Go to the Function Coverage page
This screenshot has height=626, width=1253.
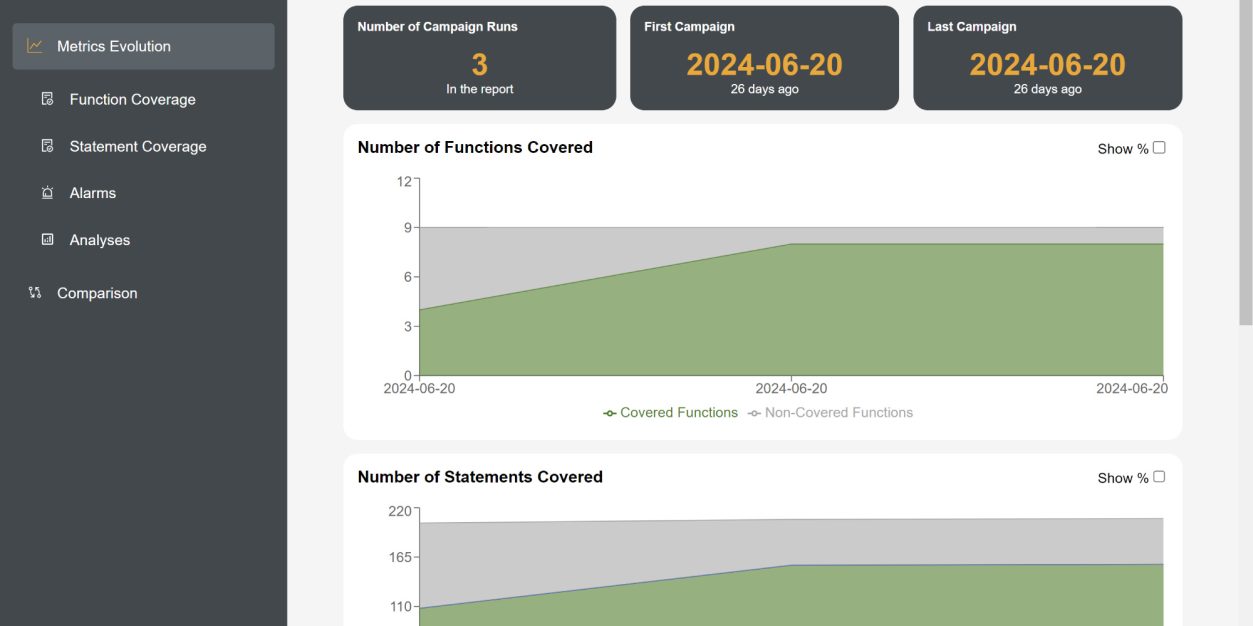point(132,99)
